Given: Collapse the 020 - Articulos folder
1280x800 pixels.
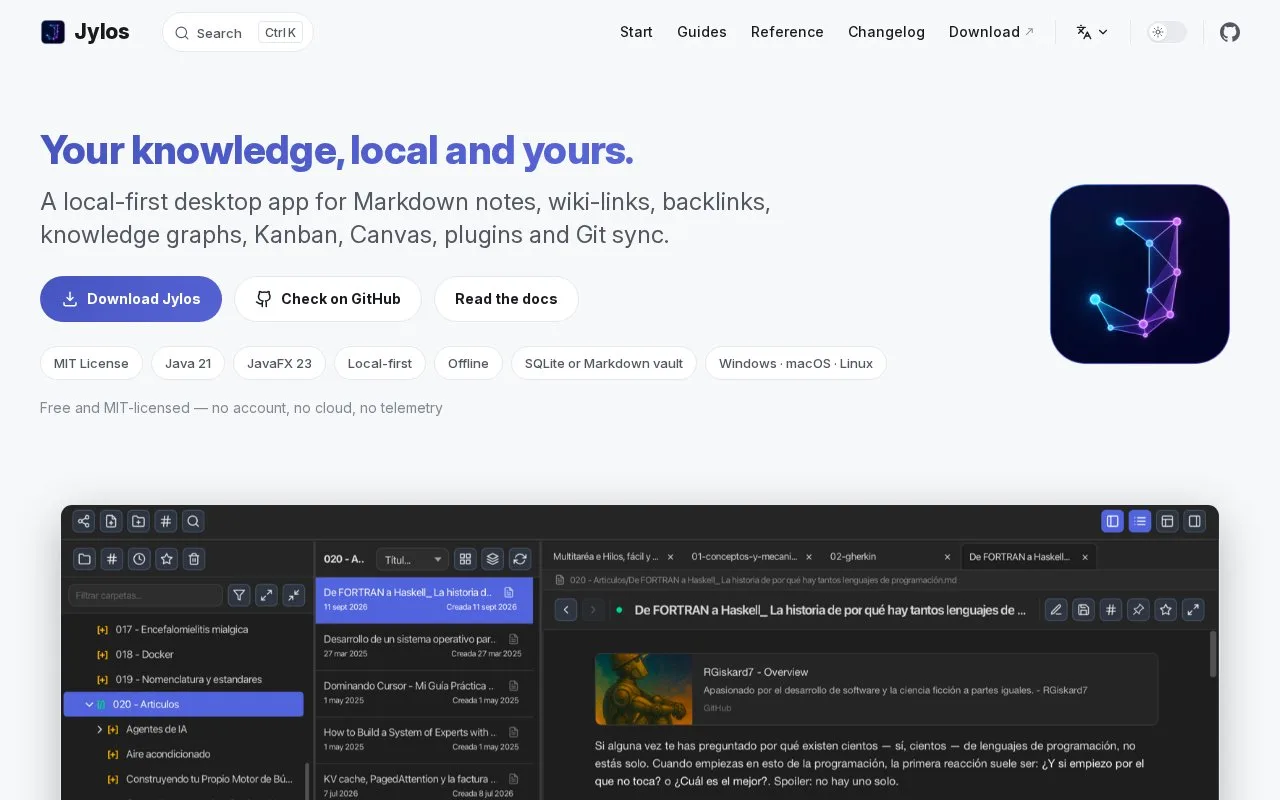Looking at the screenshot, I should click(90, 704).
